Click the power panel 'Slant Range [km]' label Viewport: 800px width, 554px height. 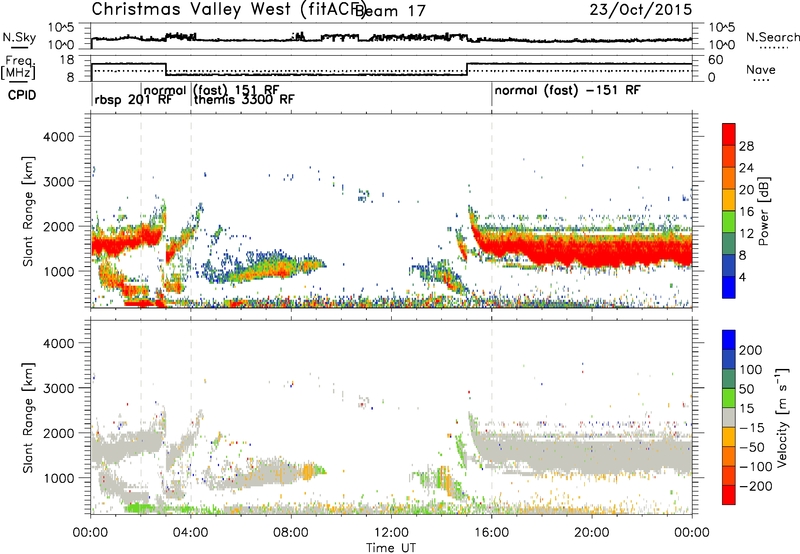click(28, 211)
